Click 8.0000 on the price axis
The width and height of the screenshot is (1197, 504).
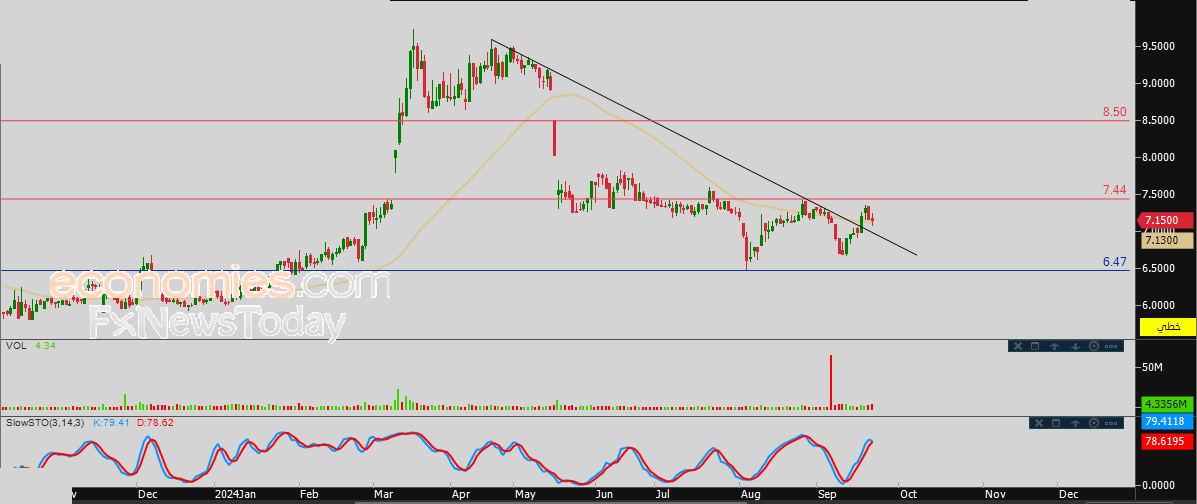click(x=1158, y=157)
